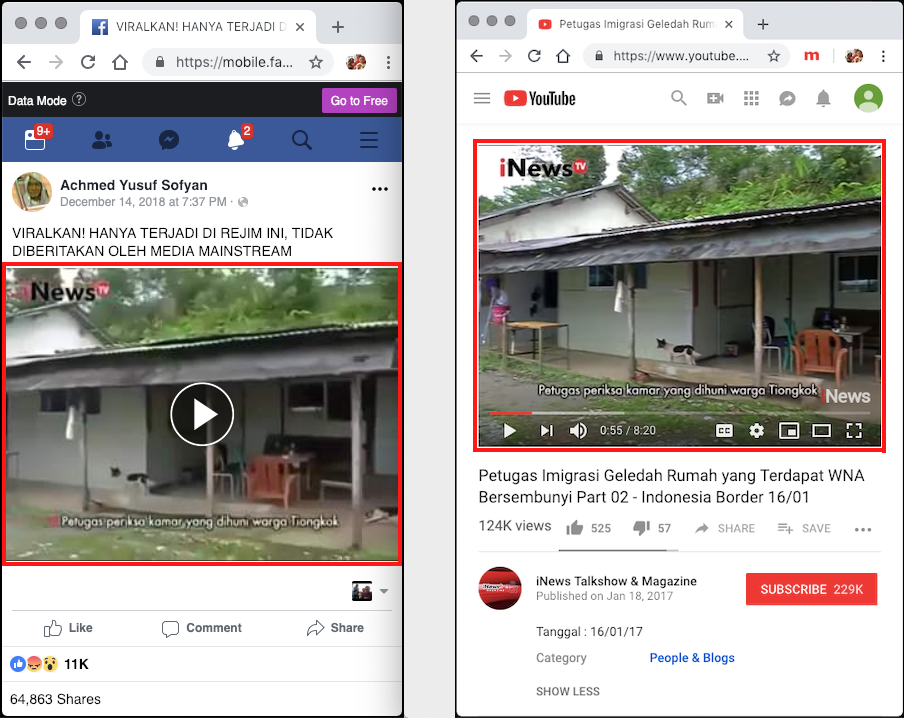Collapse description with SHOW LESS
The height and width of the screenshot is (718, 904).
click(x=567, y=691)
